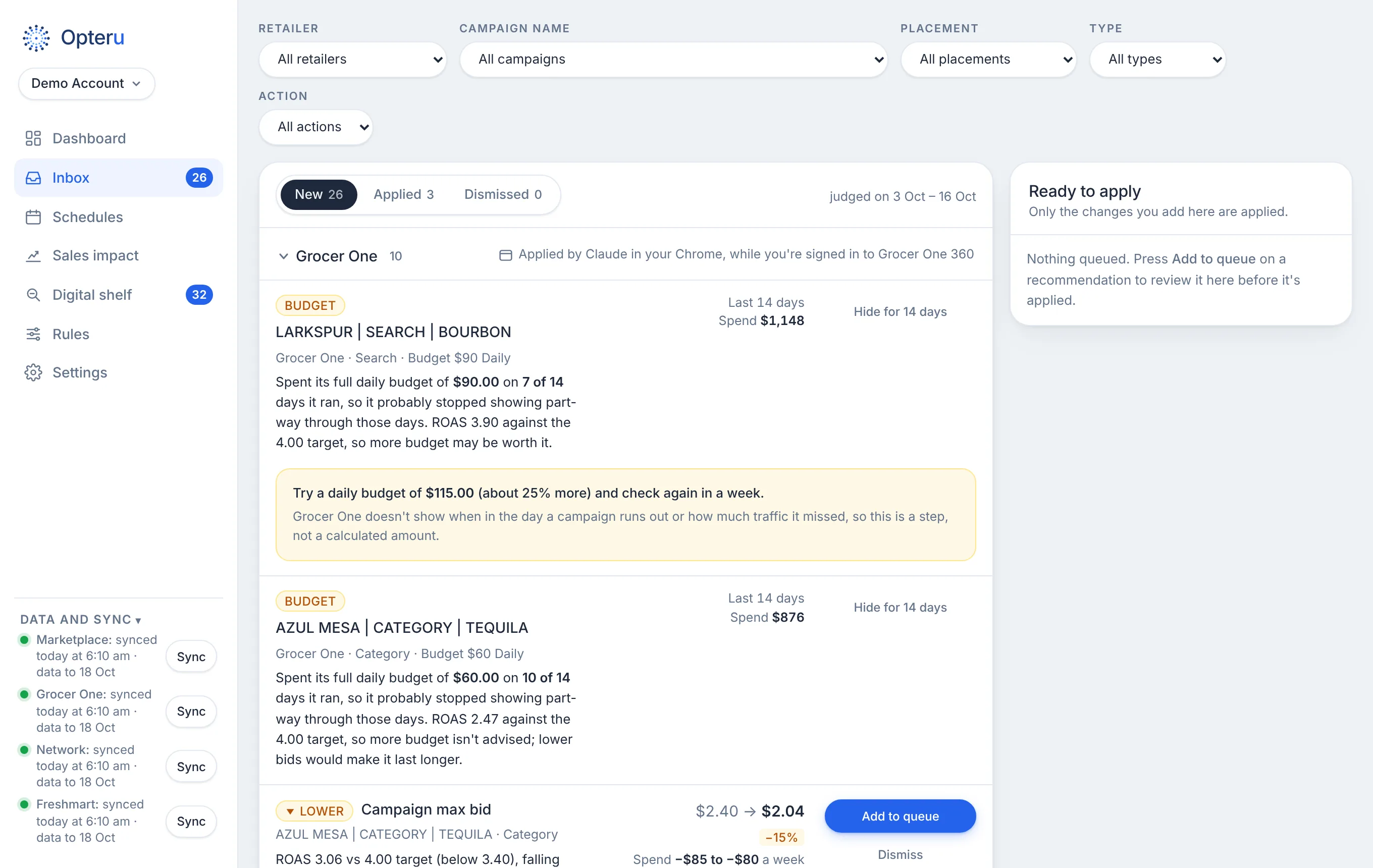Click 'Grocer One · Category · Budget $60 Daily' text
The height and width of the screenshot is (868, 1373).
tap(399, 654)
